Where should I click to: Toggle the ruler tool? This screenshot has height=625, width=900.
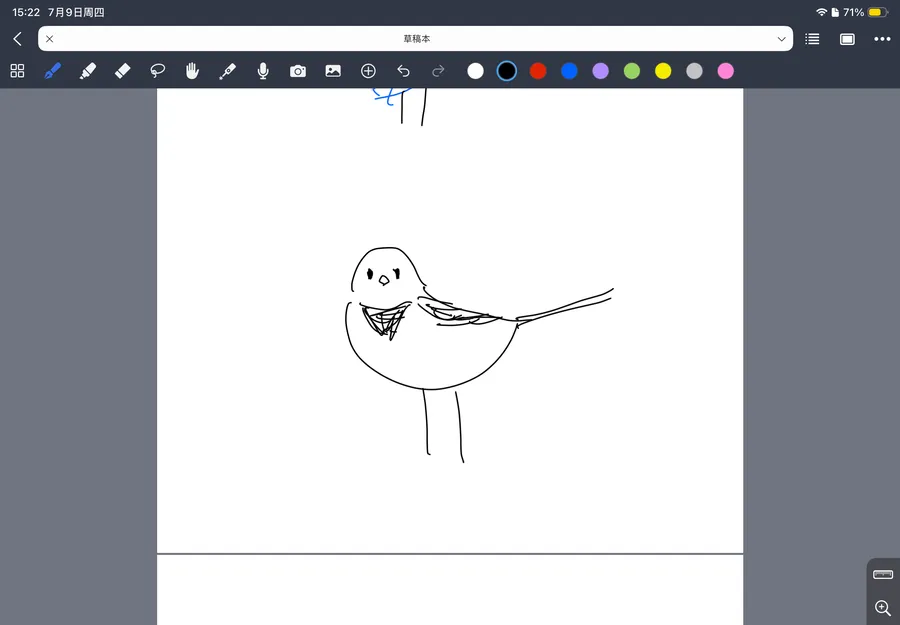pyautogui.click(x=883, y=574)
